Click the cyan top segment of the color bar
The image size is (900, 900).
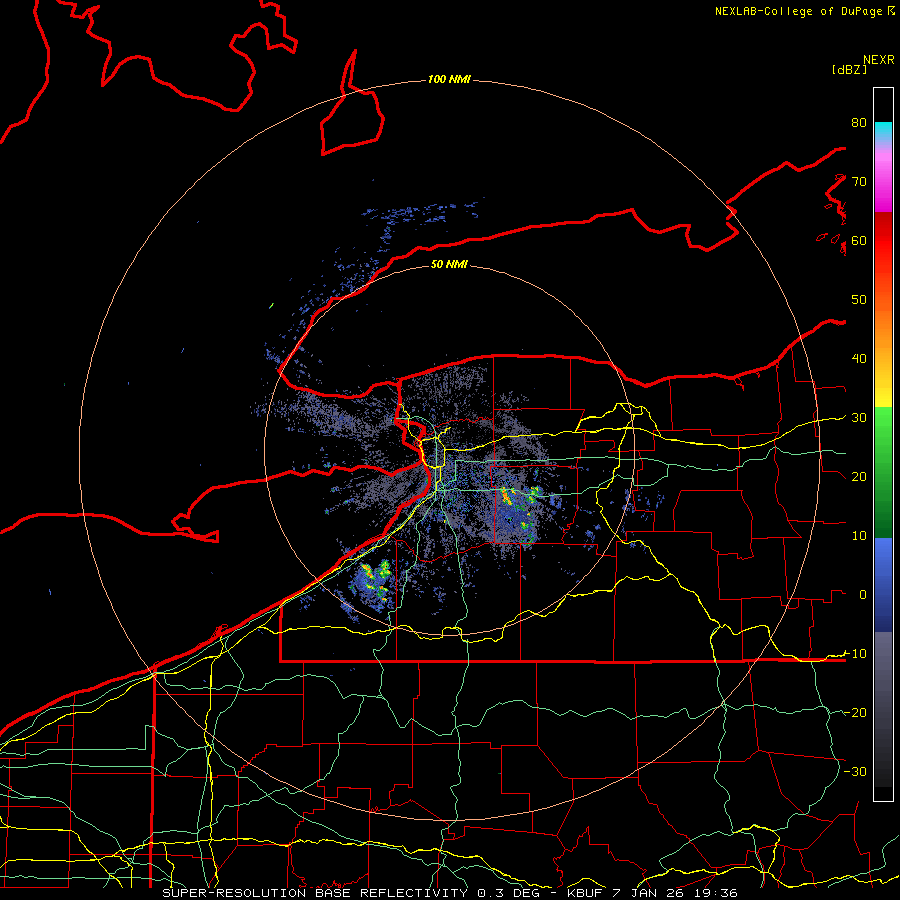(883, 133)
